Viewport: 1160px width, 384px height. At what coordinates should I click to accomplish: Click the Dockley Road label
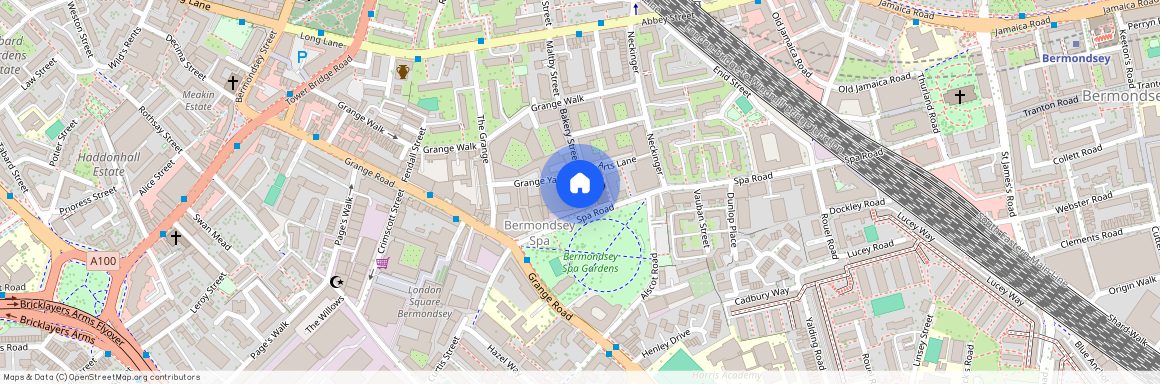tap(857, 207)
